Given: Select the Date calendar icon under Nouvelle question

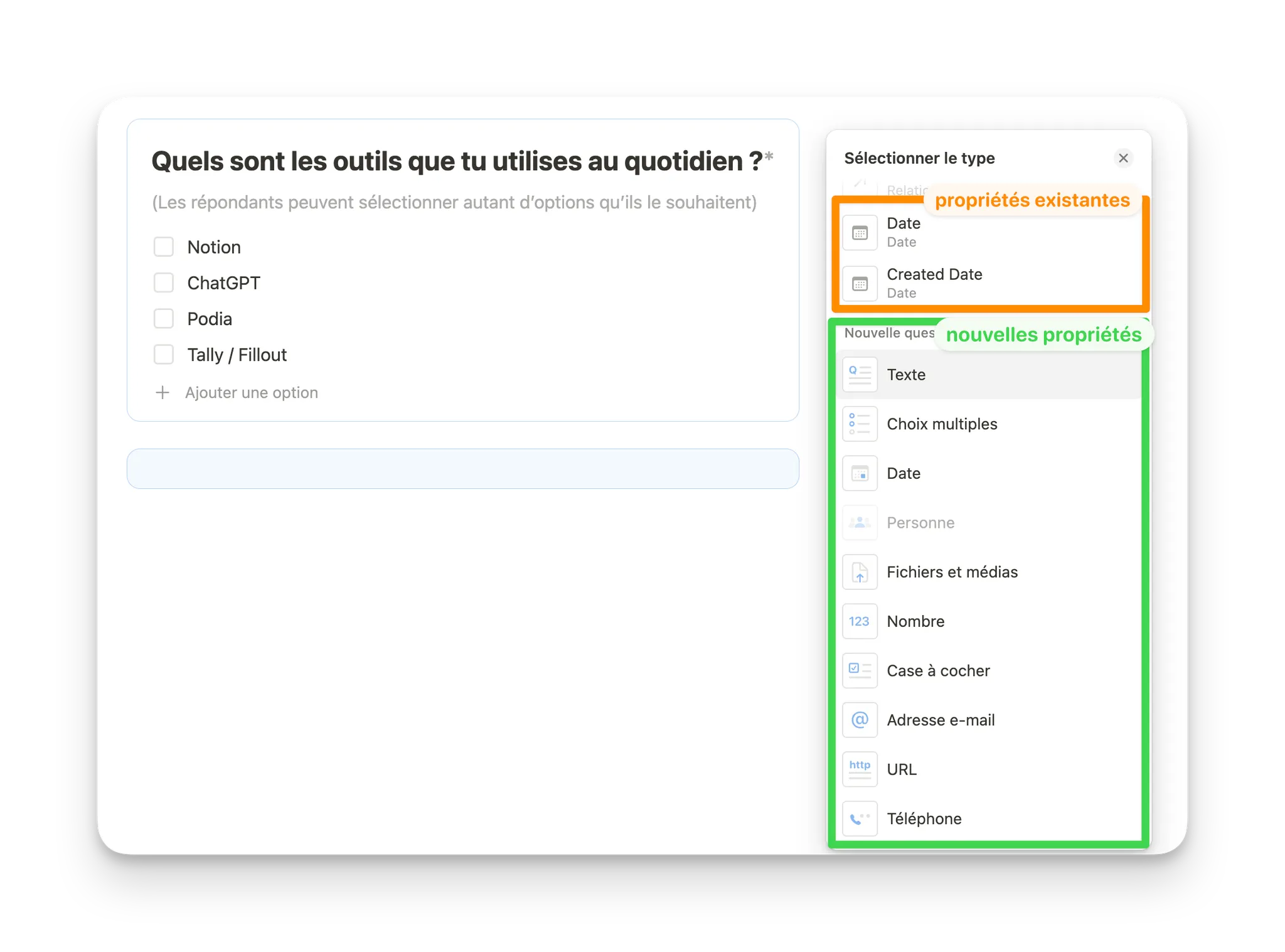Looking at the screenshot, I should (x=860, y=473).
